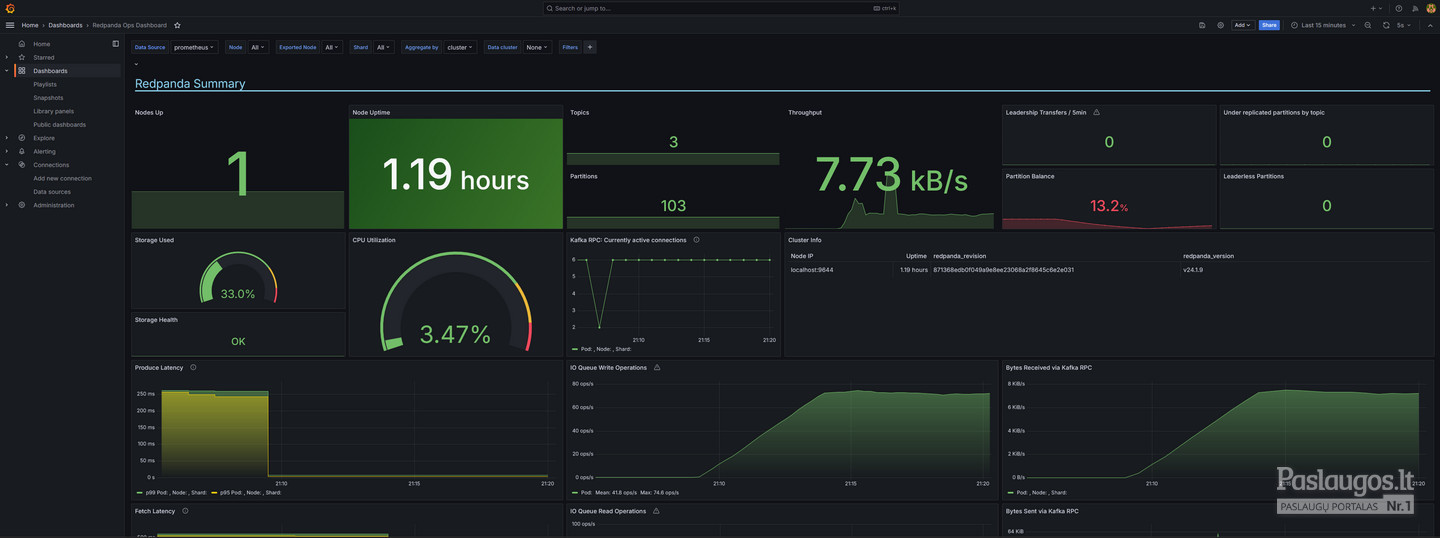Expand the Alerting sidebar section
Screen dimensions: 1440x538
(x=6, y=151)
